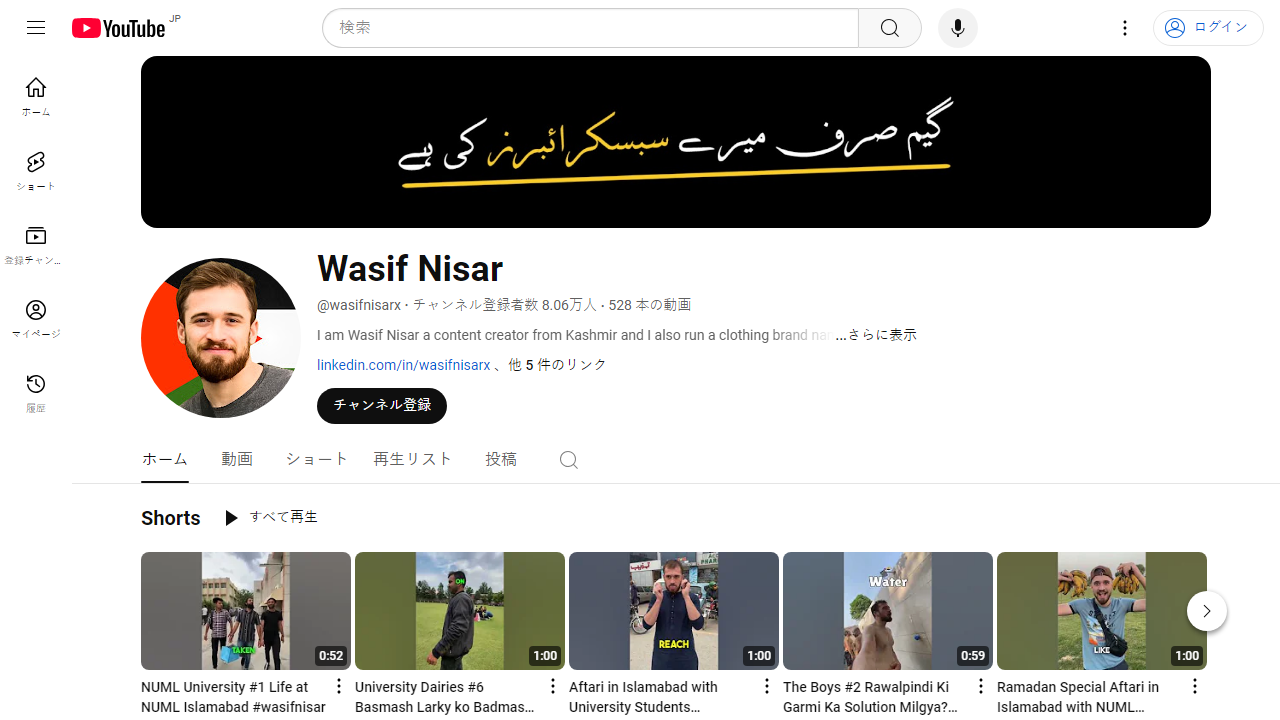
Task: Open linkedin.com/in/wasifnisarx link
Action: coord(404,365)
